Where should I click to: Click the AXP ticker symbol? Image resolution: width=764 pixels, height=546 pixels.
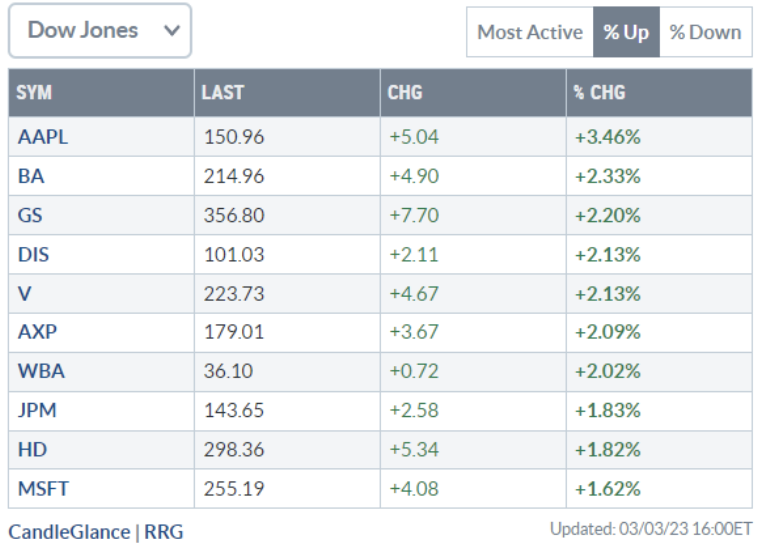37,332
